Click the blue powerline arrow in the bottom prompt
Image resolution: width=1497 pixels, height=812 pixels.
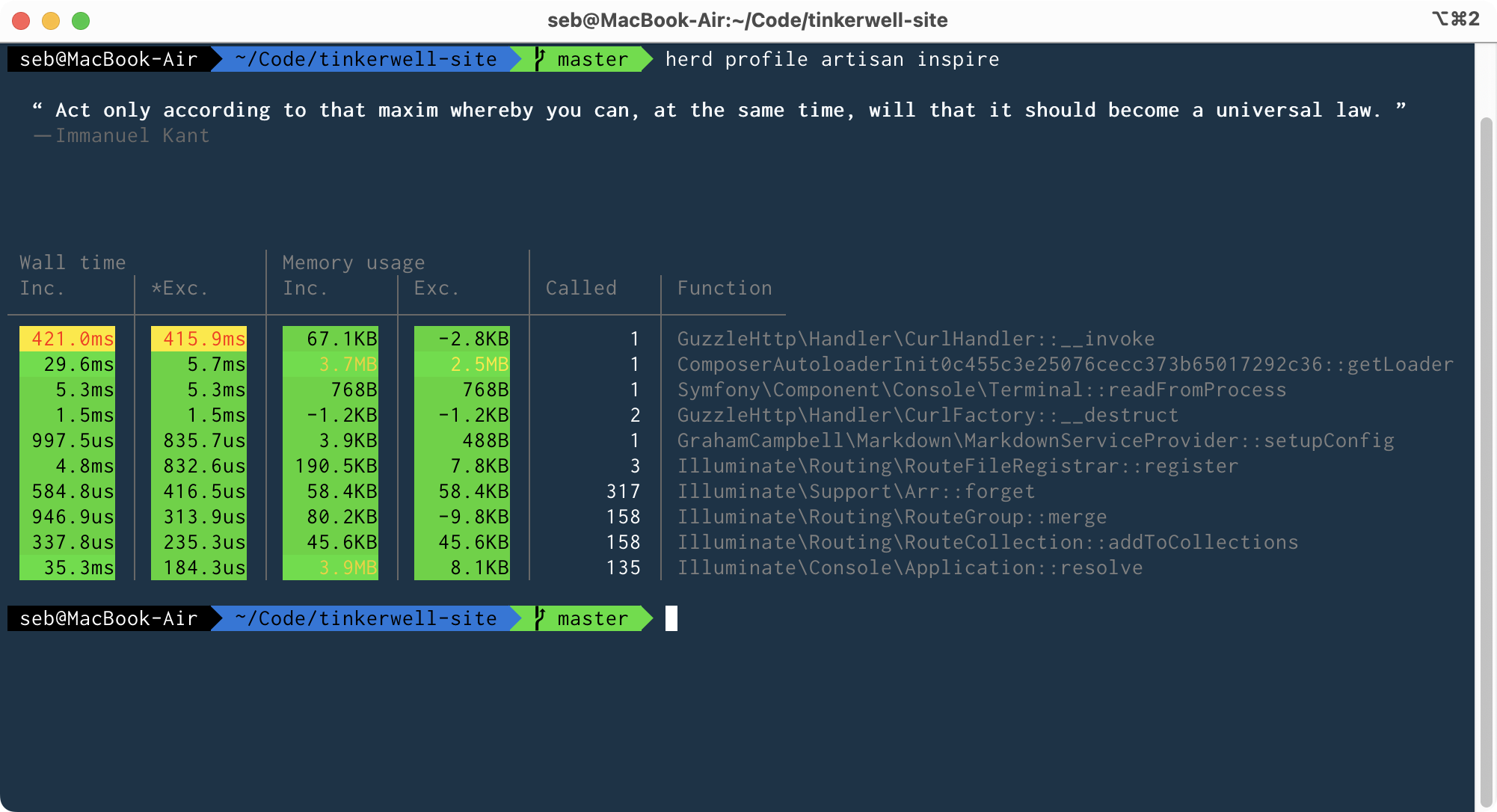(x=516, y=618)
